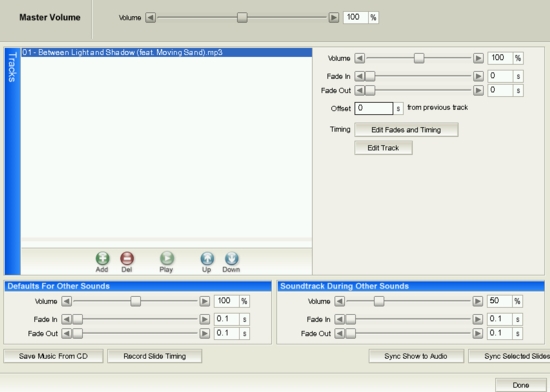Viewport: 550px width, 392px height.
Task: Increase track Fade Out with right arrow
Action: tap(478, 90)
